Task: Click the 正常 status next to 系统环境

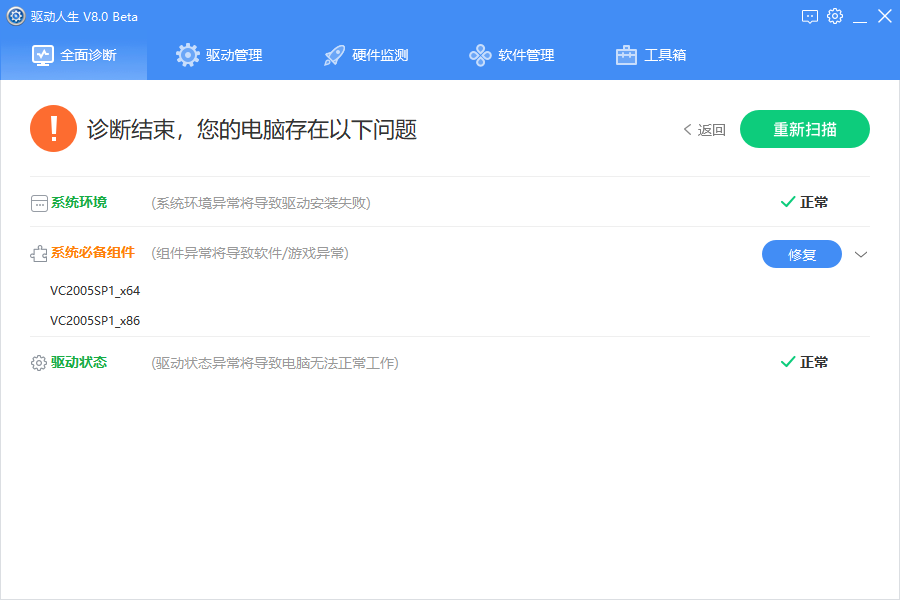Action: 805,201
